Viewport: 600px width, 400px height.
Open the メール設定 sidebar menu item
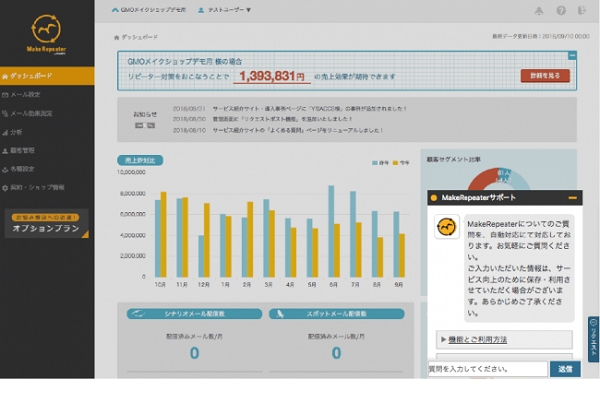[47, 95]
